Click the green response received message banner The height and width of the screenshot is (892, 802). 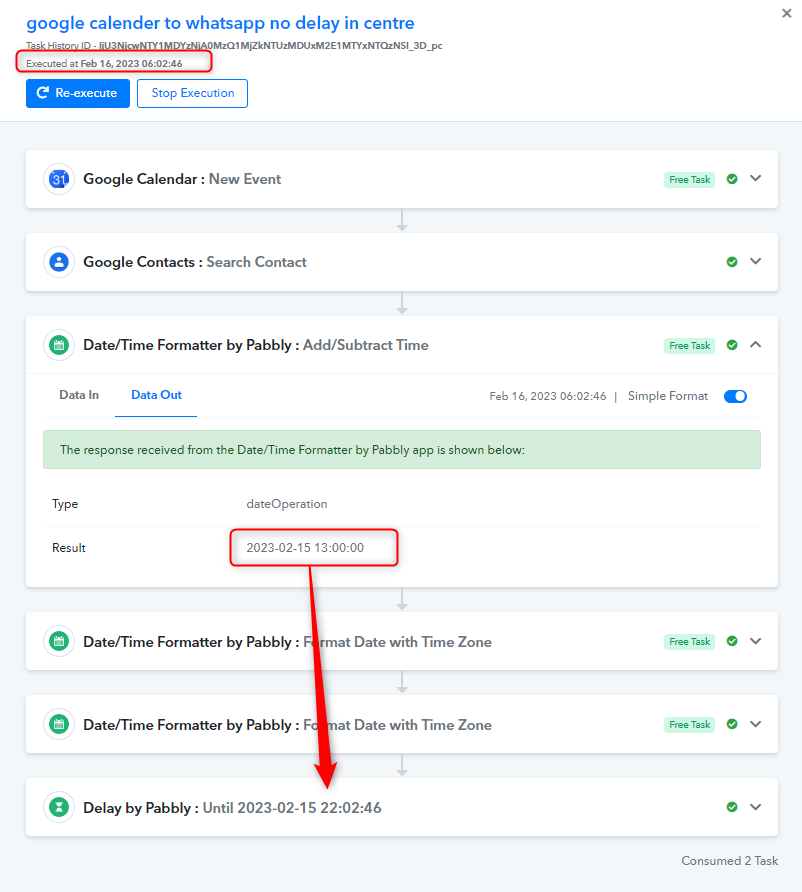click(402, 450)
